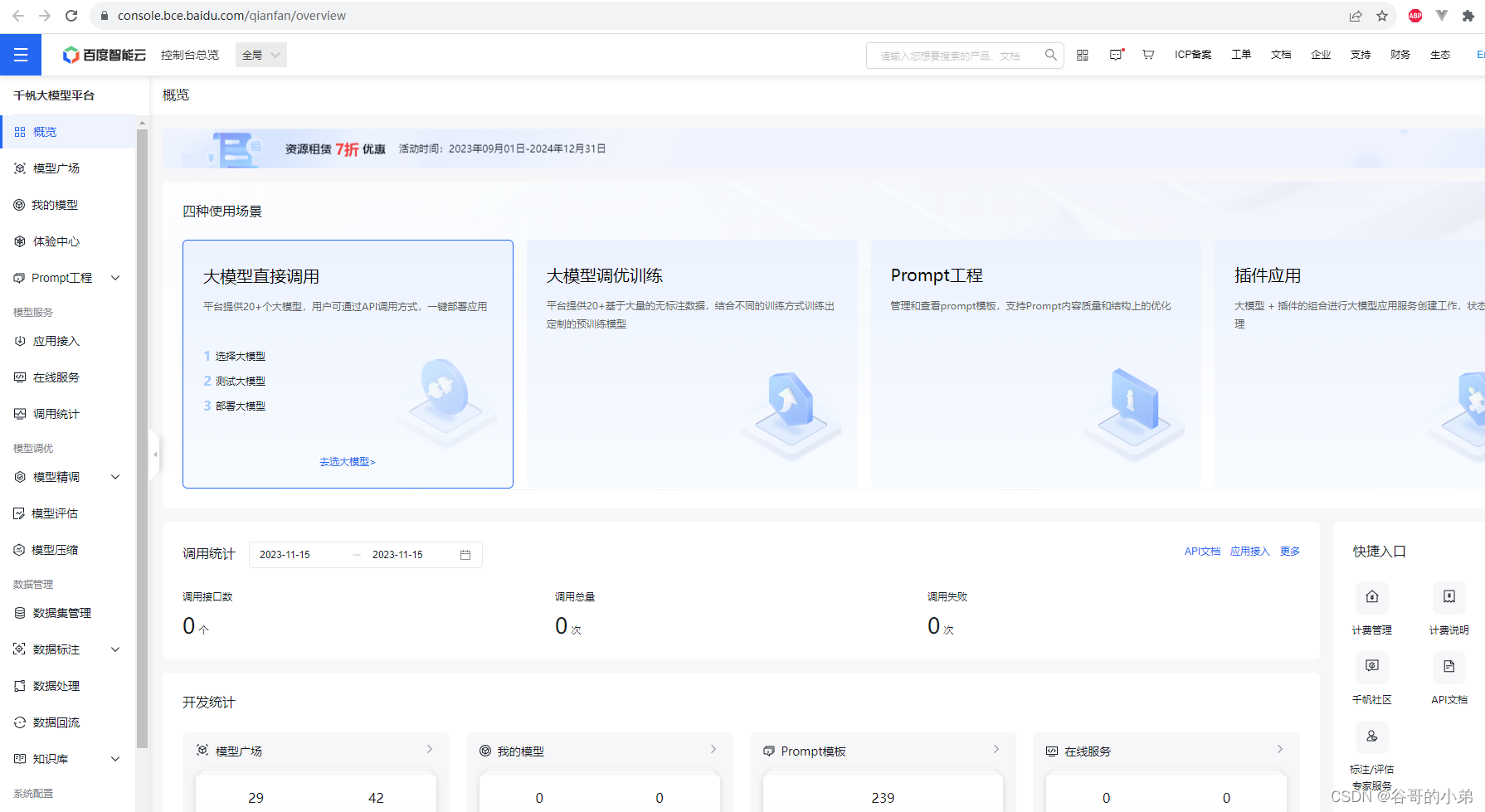Click the browser address bar URL
Image resolution: width=1485 pixels, height=812 pixels.
click(x=231, y=16)
